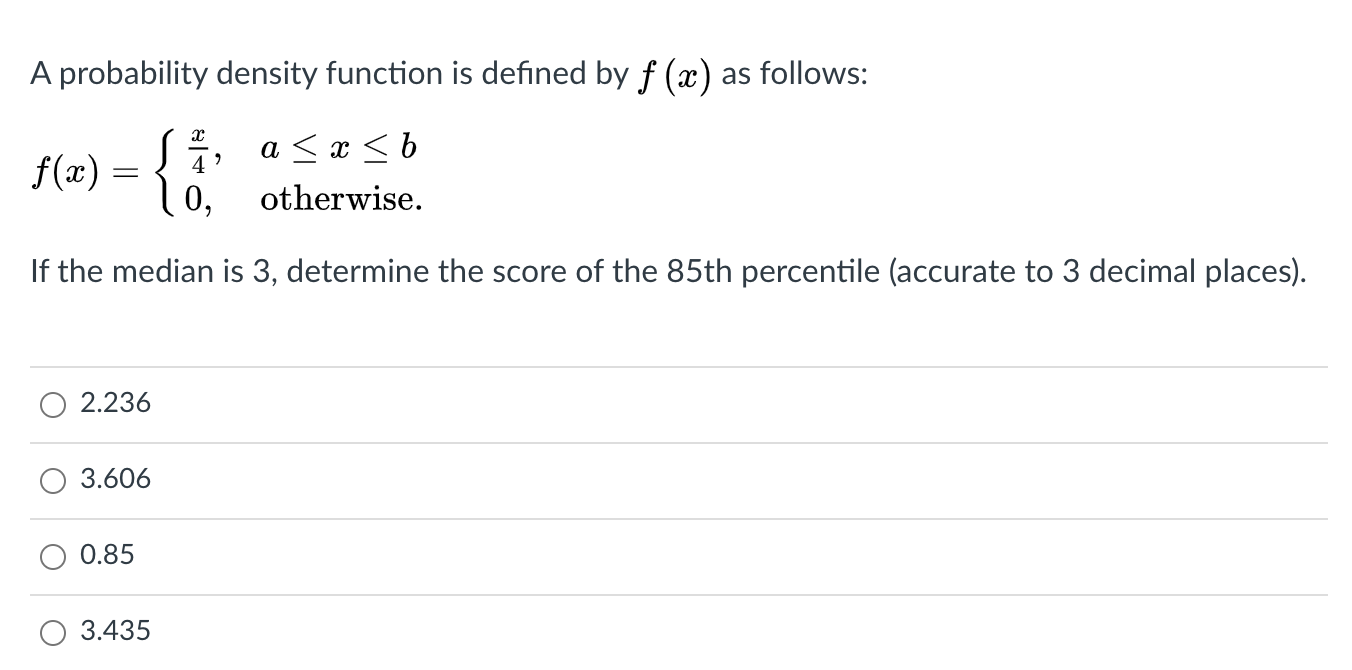The height and width of the screenshot is (670, 1352).
Task: Select the radio button for answer 2.236
Action: [x=51, y=404]
